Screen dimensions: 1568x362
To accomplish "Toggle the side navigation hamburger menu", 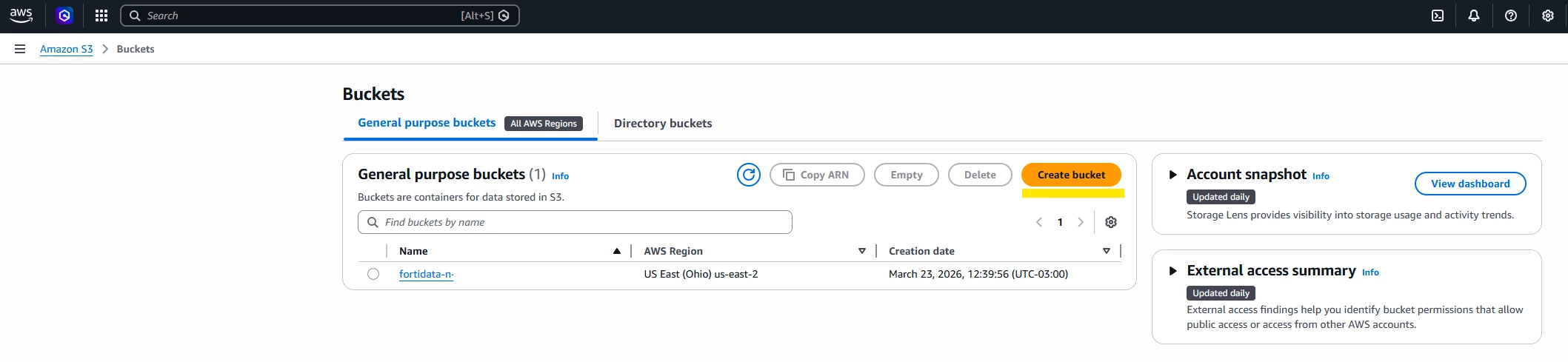I will tap(20, 49).
